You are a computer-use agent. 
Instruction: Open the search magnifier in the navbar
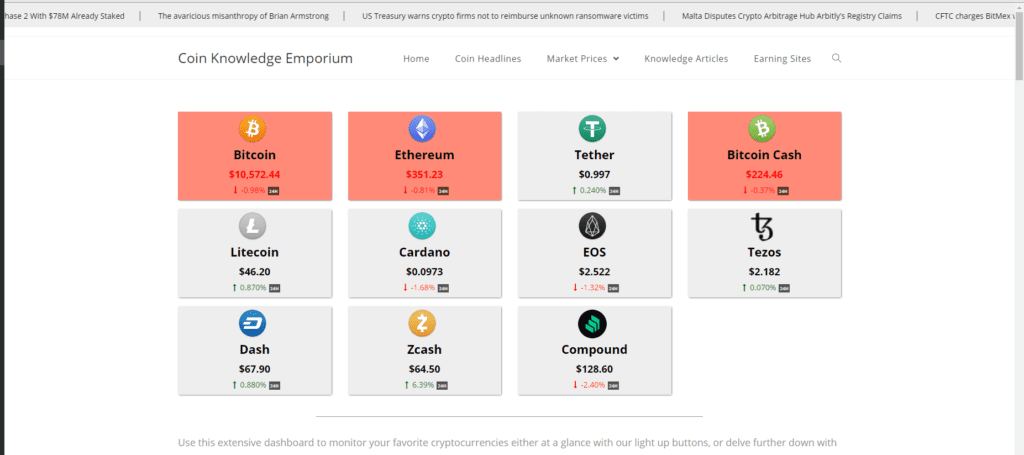pos(836,58)
